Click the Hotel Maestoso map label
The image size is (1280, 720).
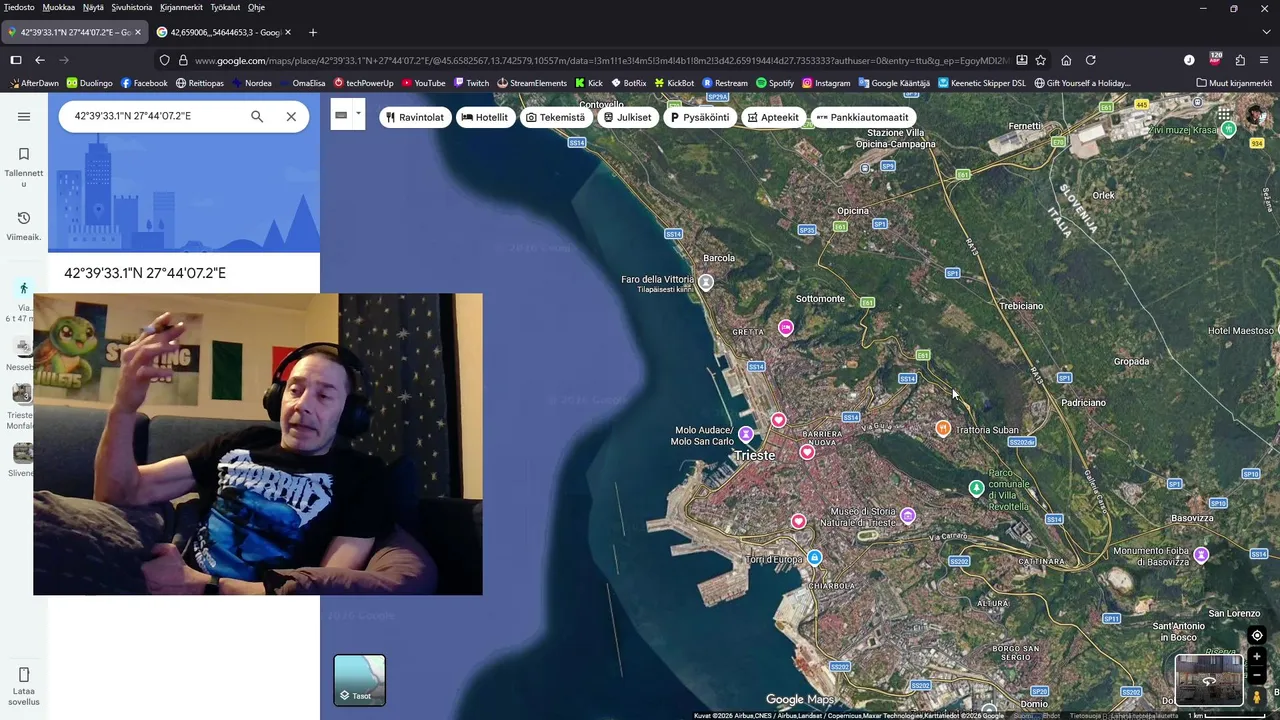pyautogui.click(x=1240, y=331)
